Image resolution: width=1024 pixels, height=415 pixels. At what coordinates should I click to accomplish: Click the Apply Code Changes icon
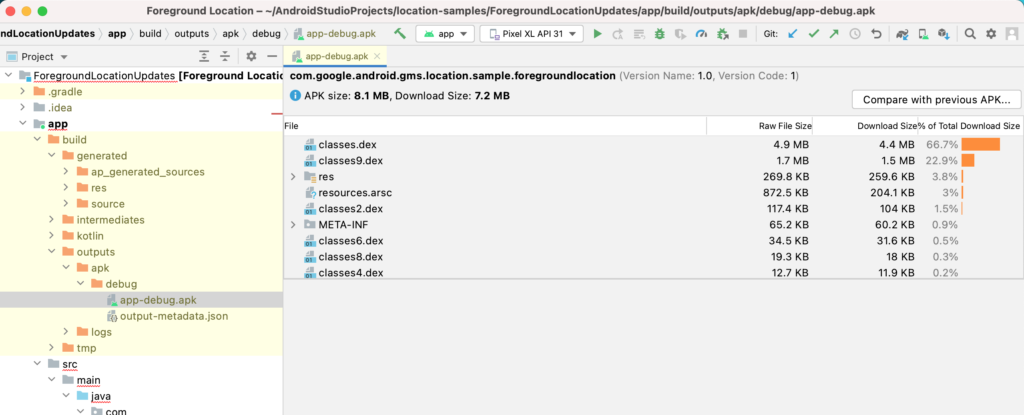tap(639, 34)
